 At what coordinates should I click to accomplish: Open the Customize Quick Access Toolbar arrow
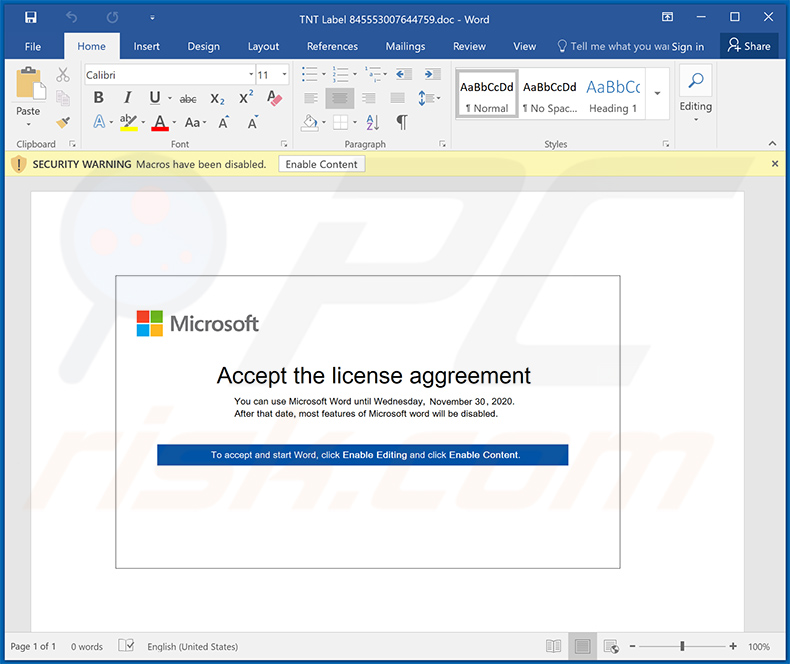(152, 18)
